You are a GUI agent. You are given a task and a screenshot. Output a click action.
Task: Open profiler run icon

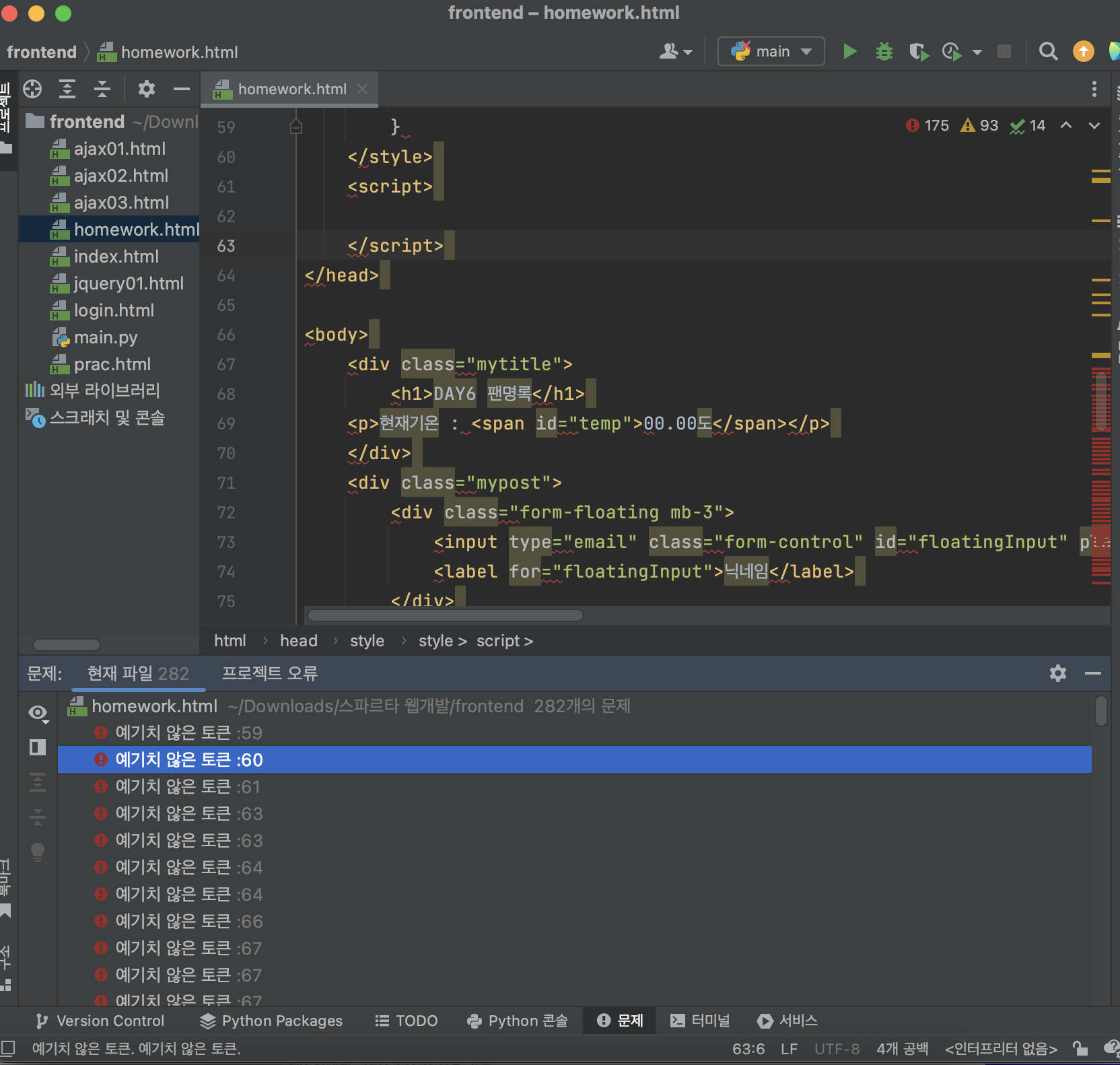(x=952, y=51)
